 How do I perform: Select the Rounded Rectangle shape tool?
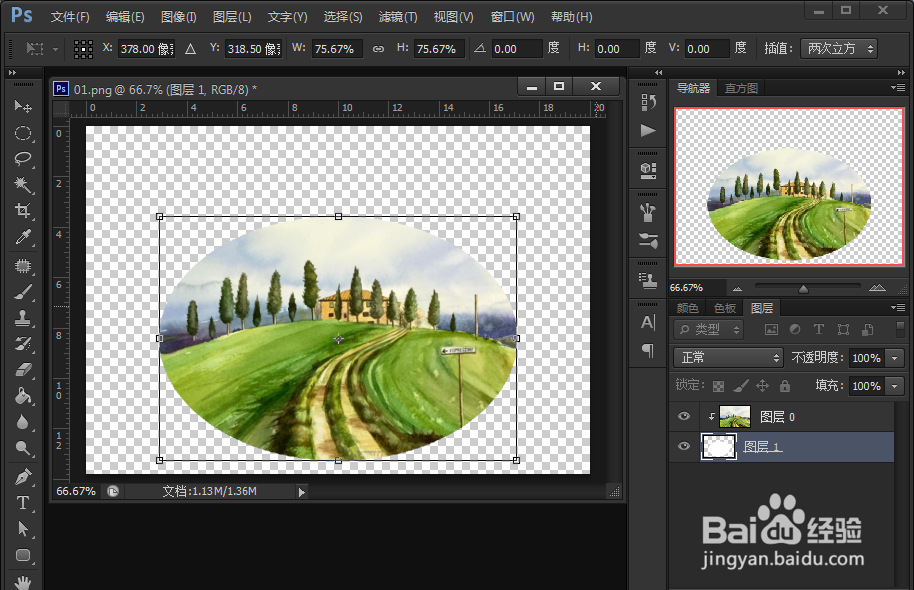coord(23,555)
